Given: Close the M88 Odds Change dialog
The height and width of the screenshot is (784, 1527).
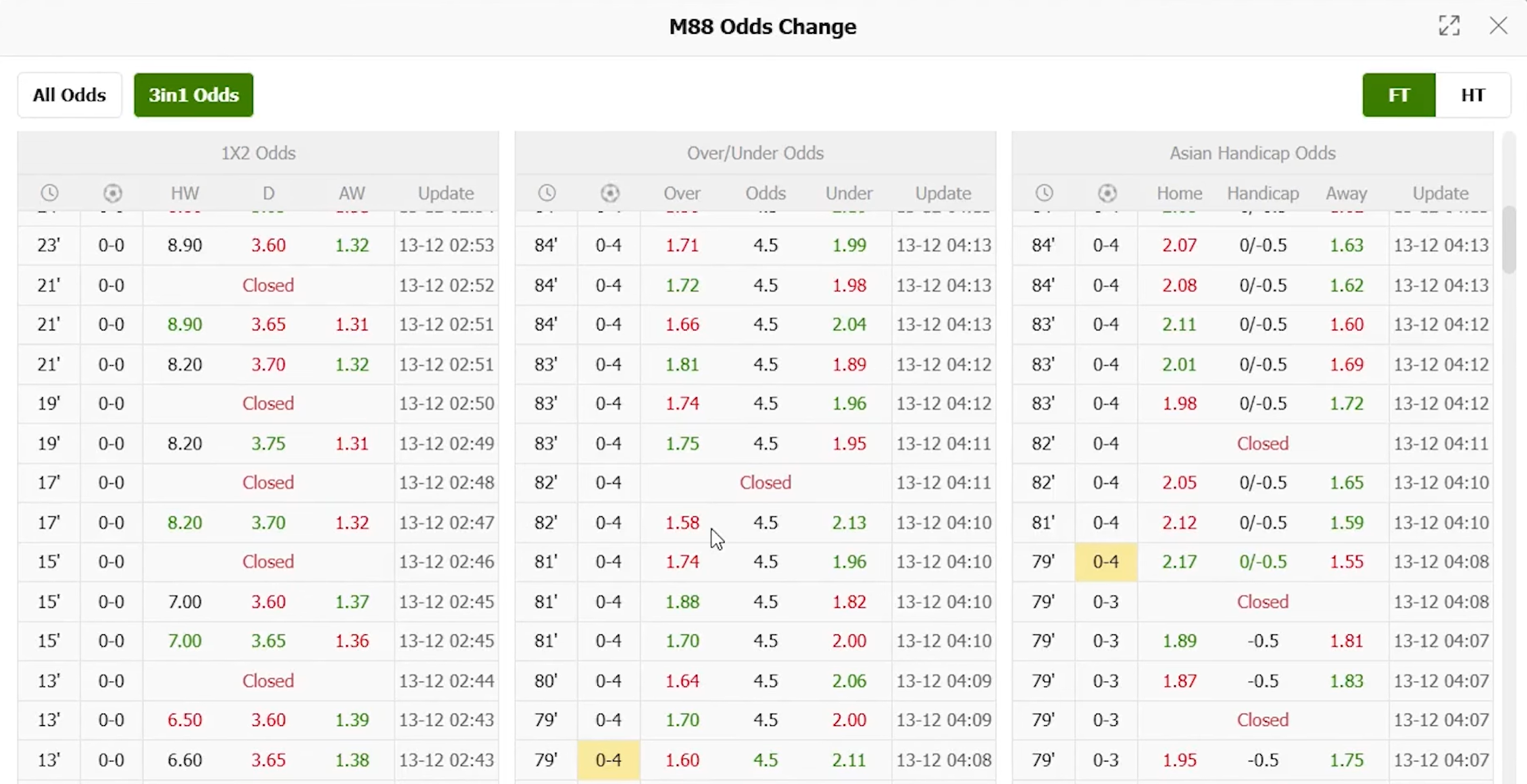Looking at the screenshot, I should 1498,25.
